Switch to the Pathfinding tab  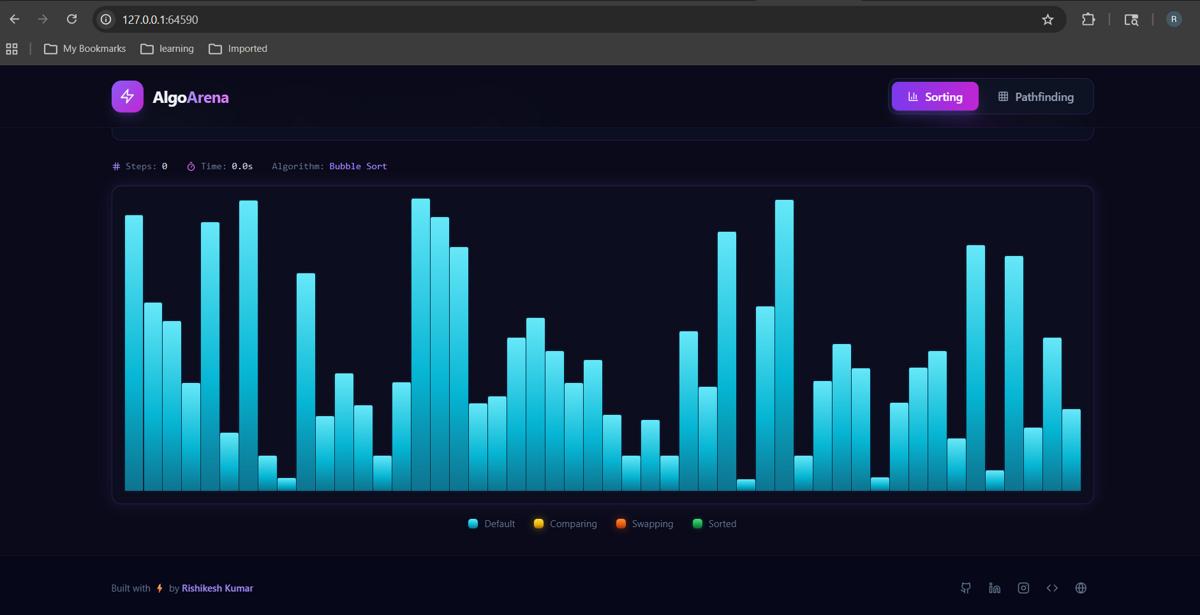point(1036,97)
